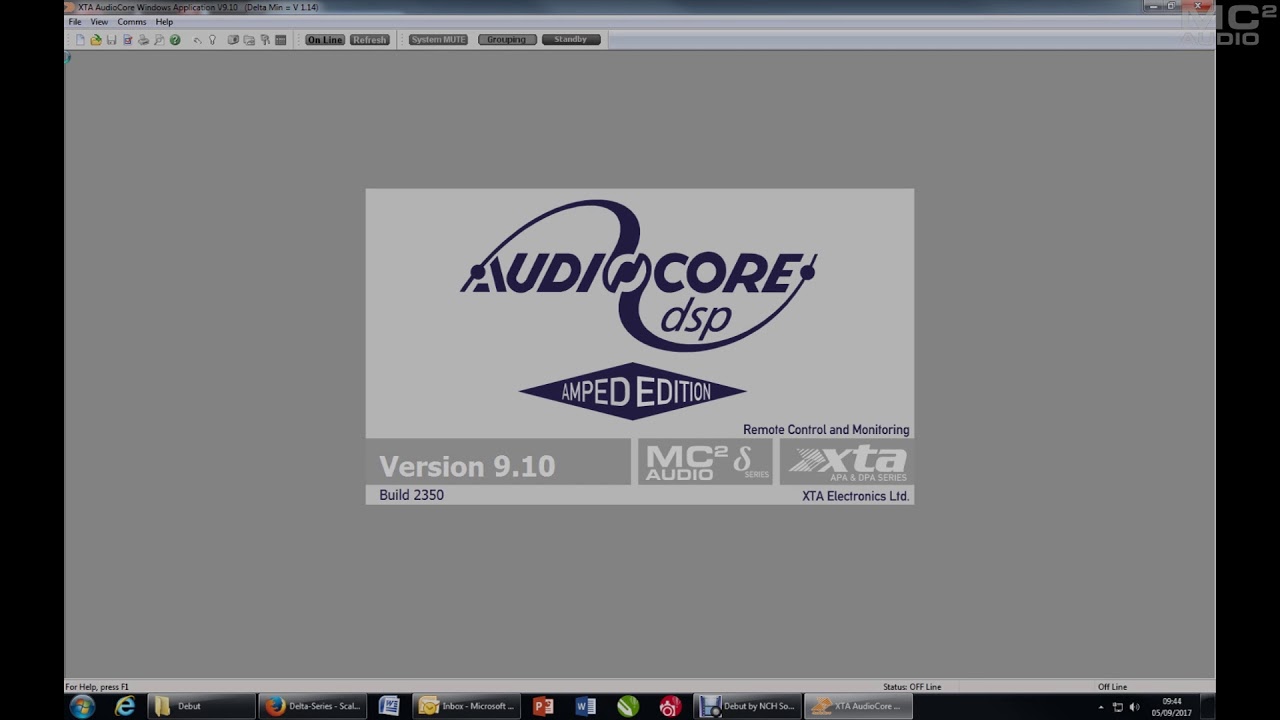Click the Standby button
1280x720 pixels.
[x=571, y=40]
